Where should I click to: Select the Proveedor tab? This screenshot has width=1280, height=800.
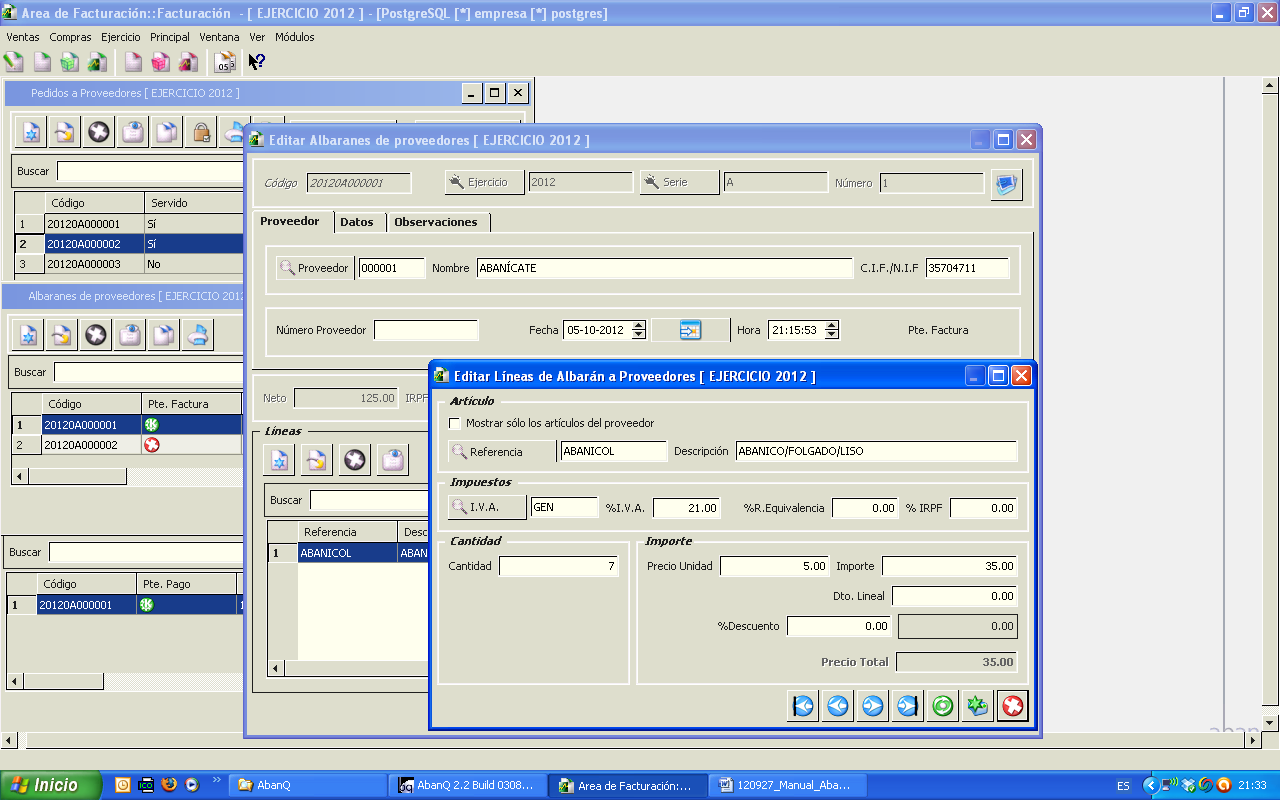click(x=290, y=221)
